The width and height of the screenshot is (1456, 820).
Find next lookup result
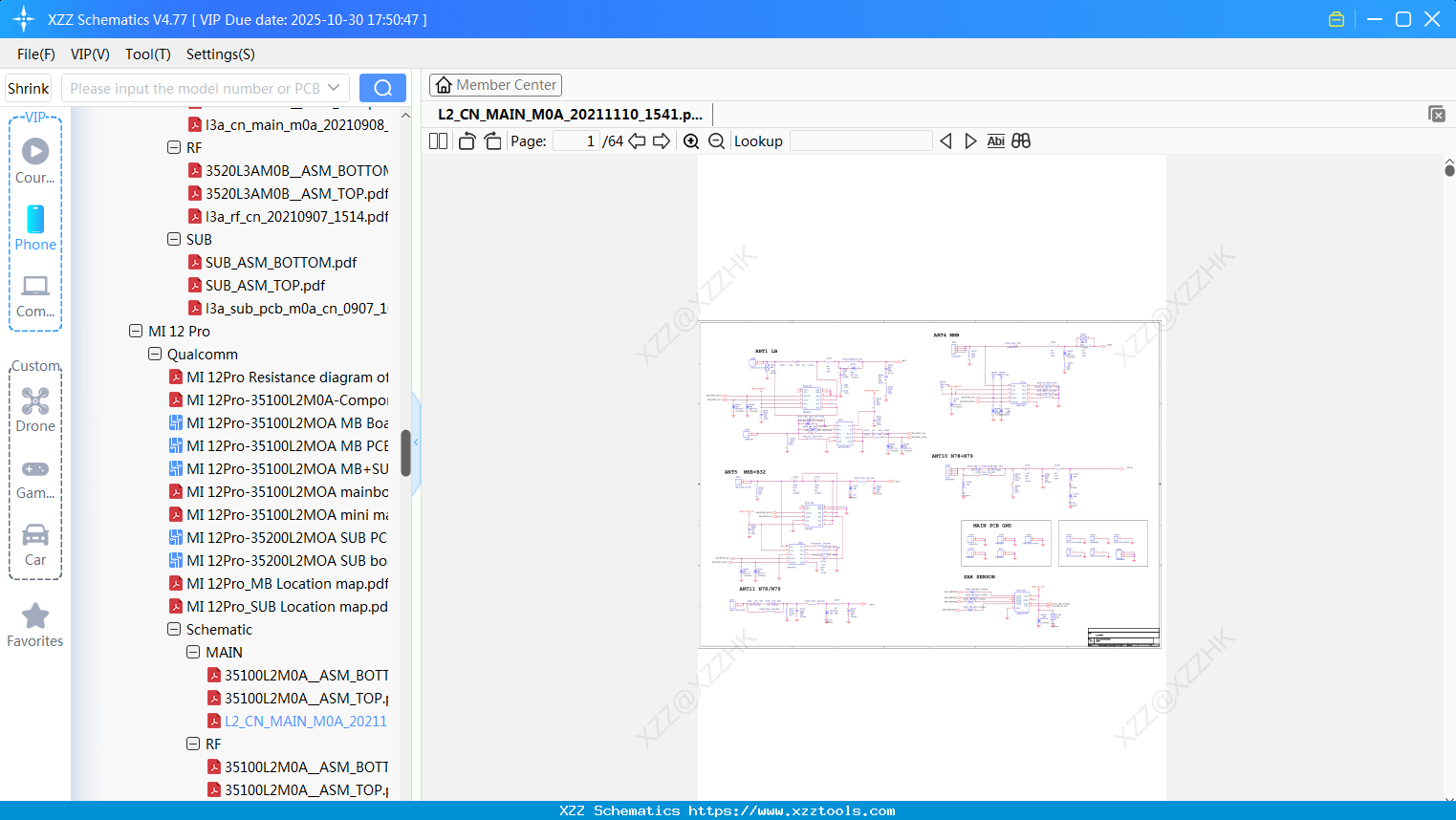970,141
